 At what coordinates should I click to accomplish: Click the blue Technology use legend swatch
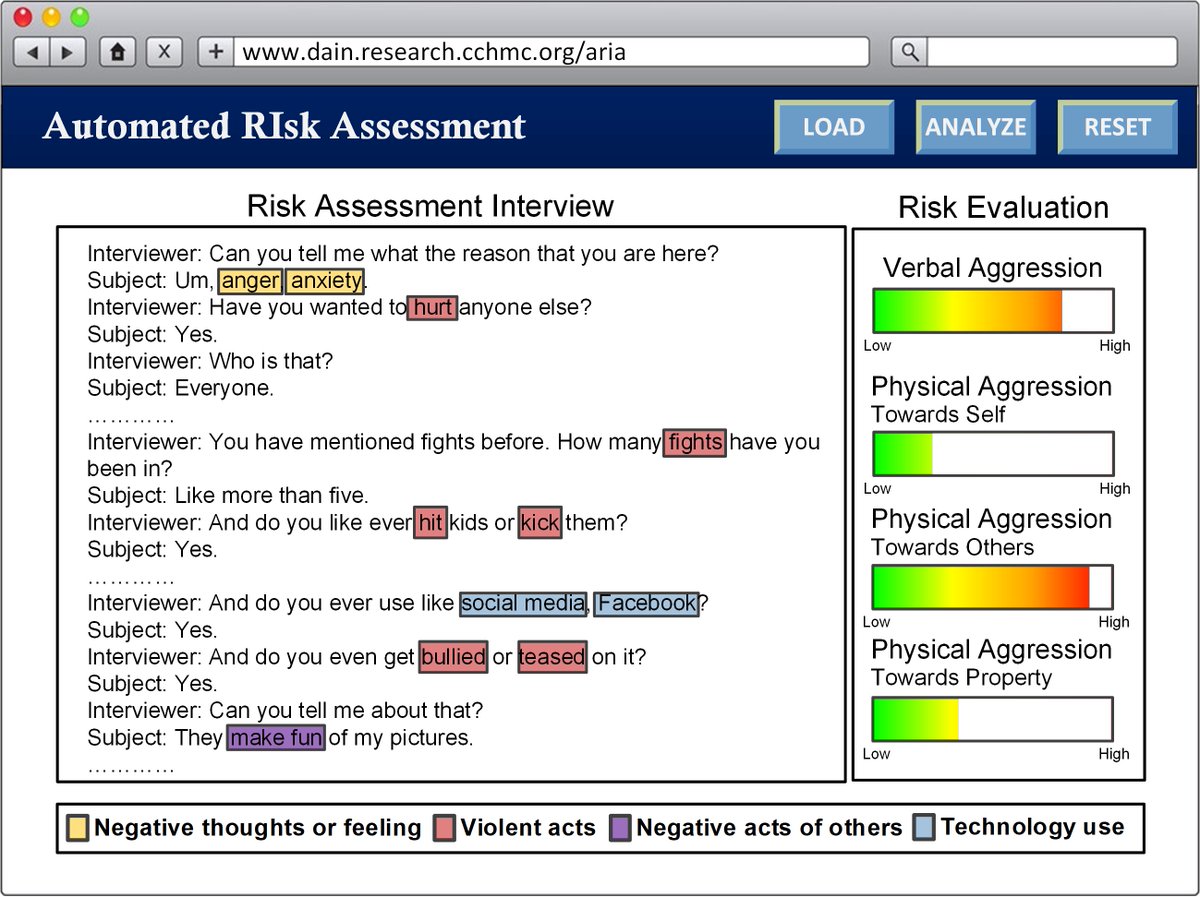pos(924,828)
